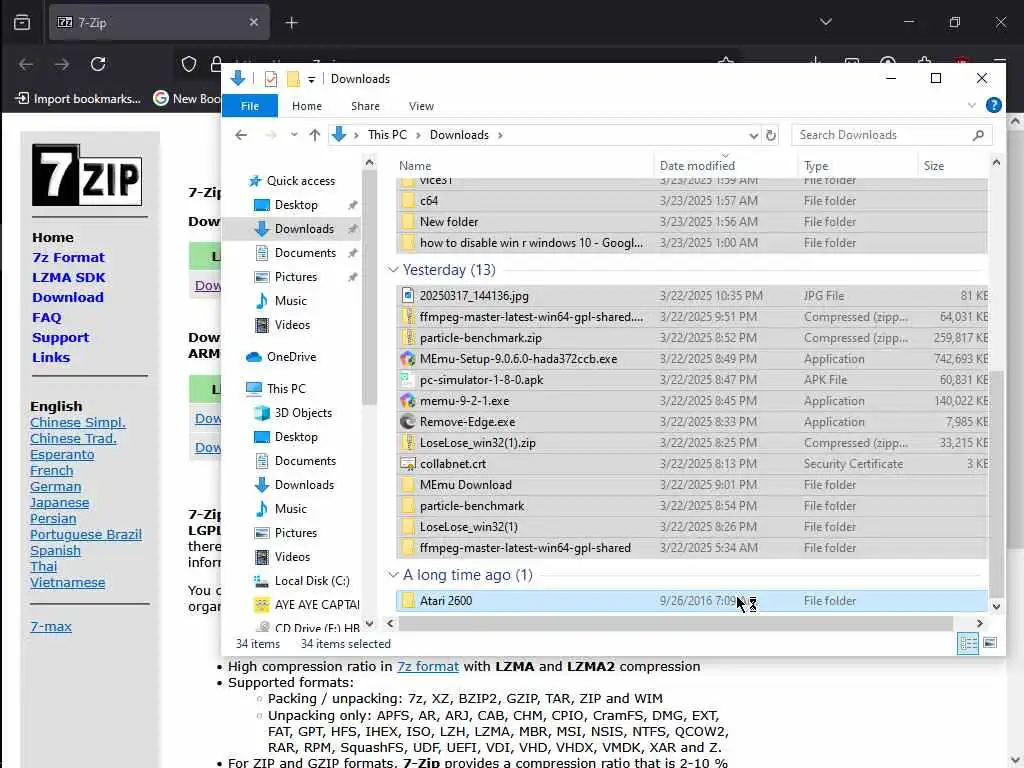Image resolution: width=1024 pixels, height=768 pixels.
Task: Open pinned Documents under Quick access
Action: tap(305, 253)
